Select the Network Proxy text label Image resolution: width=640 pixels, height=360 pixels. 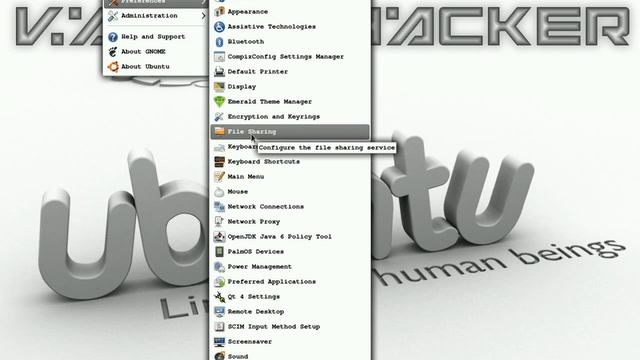[x=253, y=222]
